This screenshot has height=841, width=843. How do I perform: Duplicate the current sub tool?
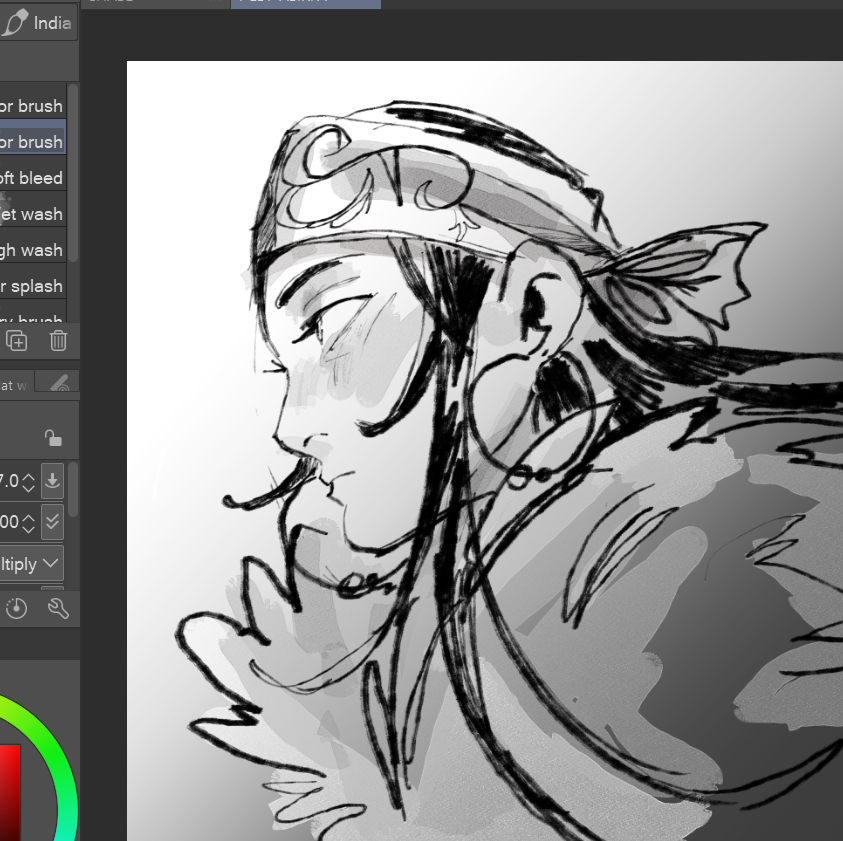pos(16,340)
